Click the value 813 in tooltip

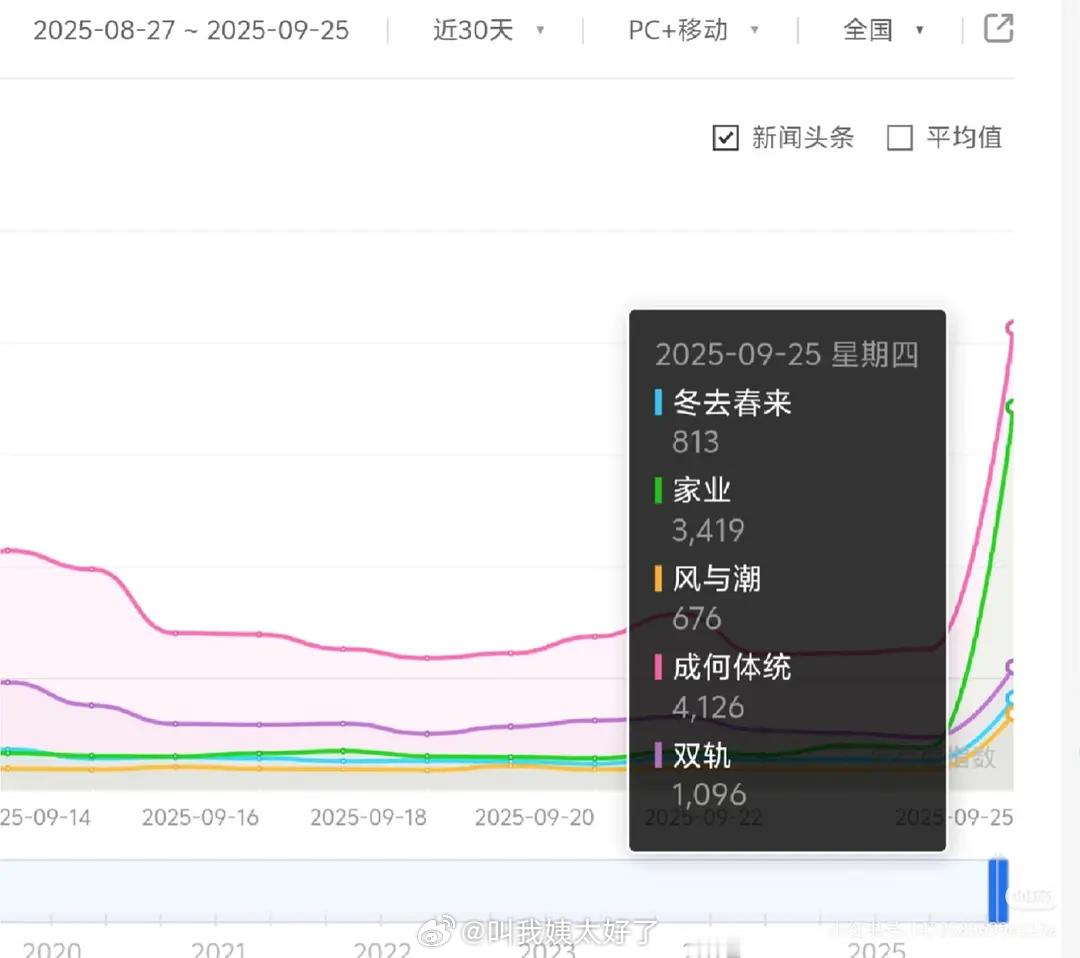tap(696, 441)
